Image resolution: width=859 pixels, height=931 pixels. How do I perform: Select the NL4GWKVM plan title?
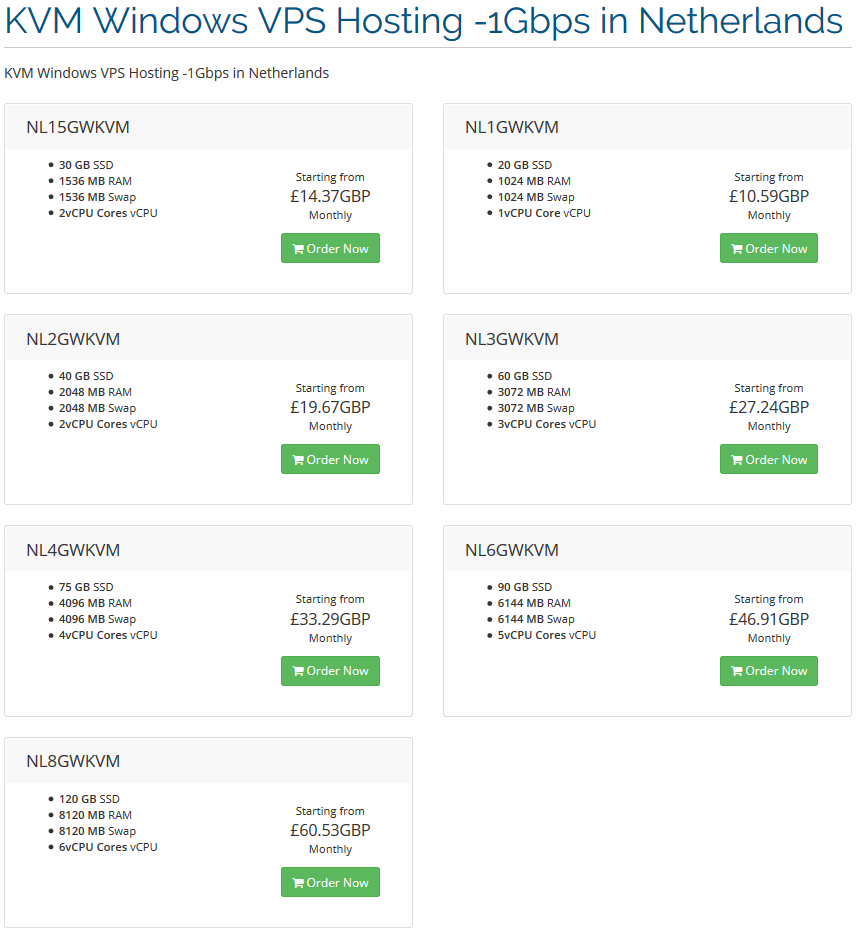pos(73,550)
